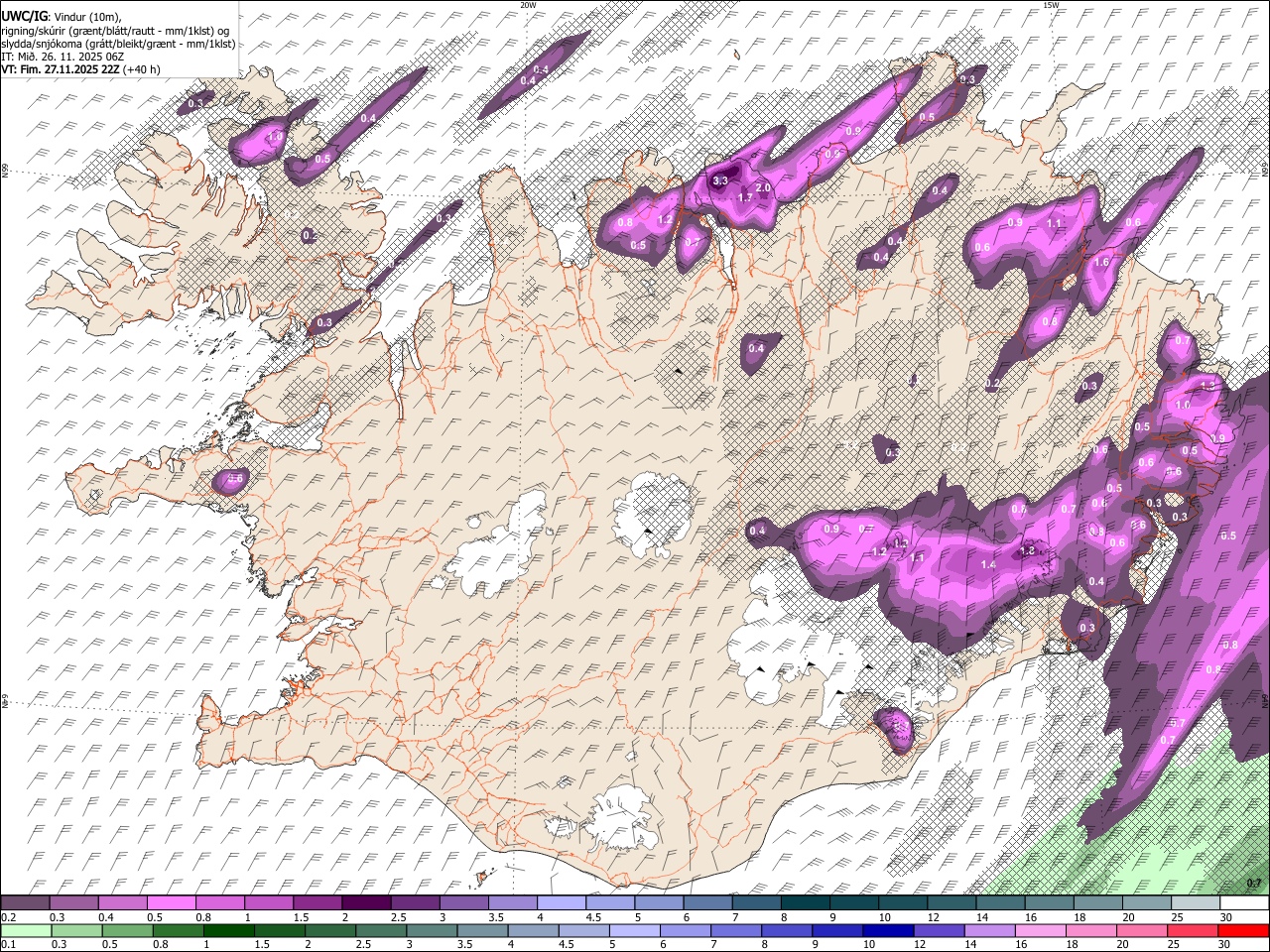Select the 10 swatch in snow legend

coord(903,902)
